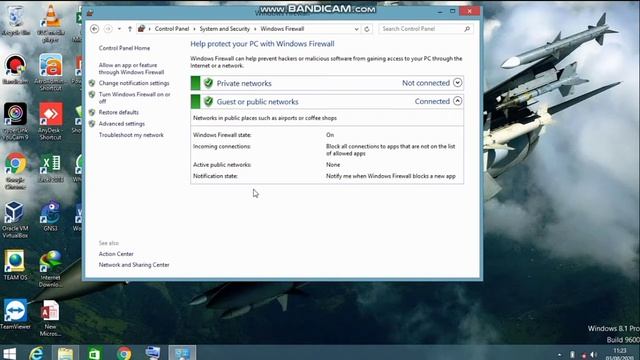Screen dimensions: 640x360
Task: Open Control Panel Home
Action: point(124,48)
